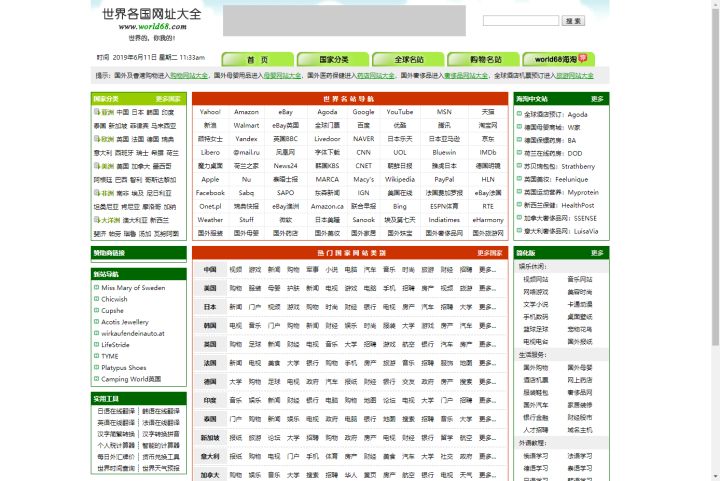Open the Myprotein link
Viewport: 720px width, 481px height.
[561, 192]
